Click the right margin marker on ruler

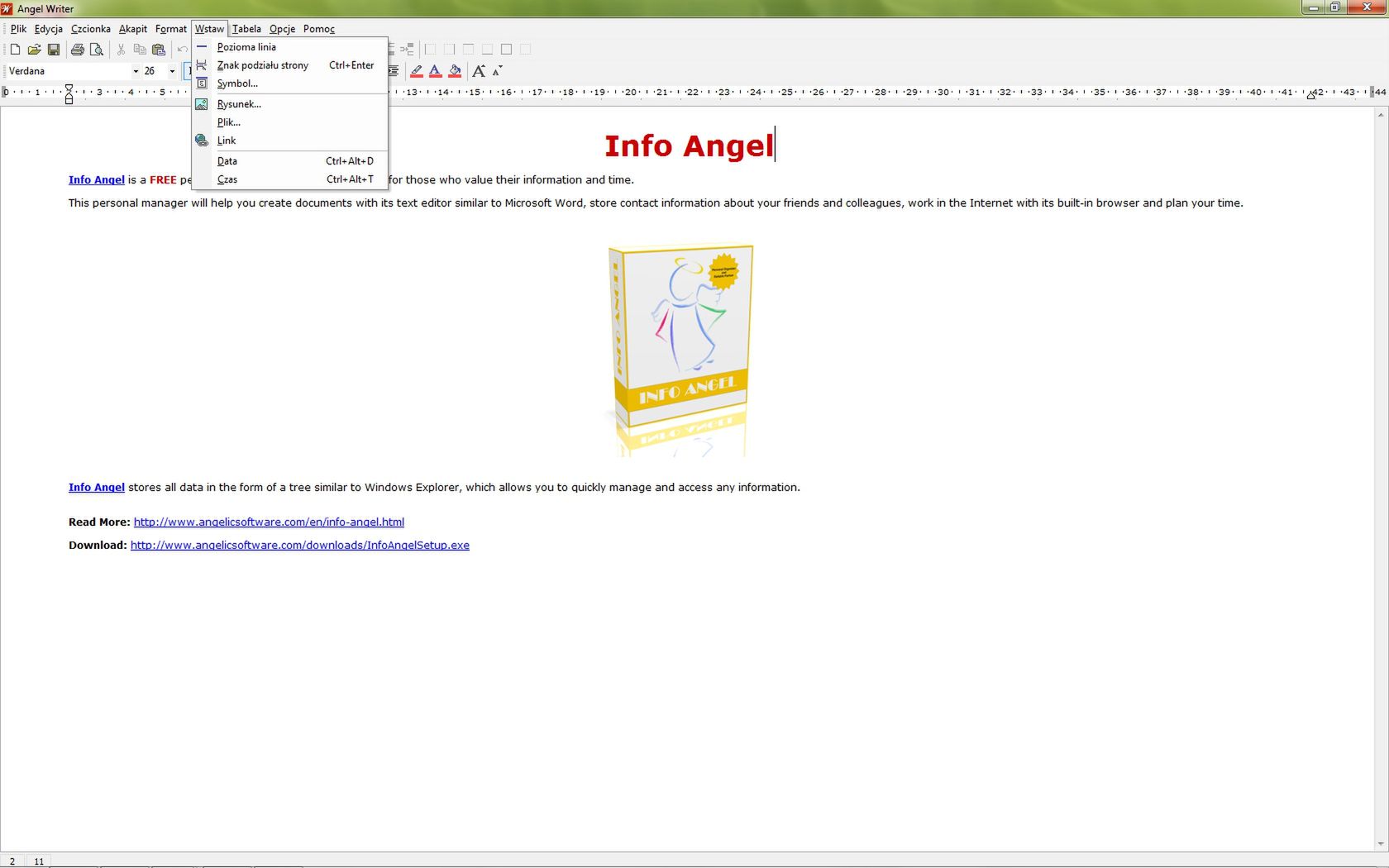(x=1311, y=95)
